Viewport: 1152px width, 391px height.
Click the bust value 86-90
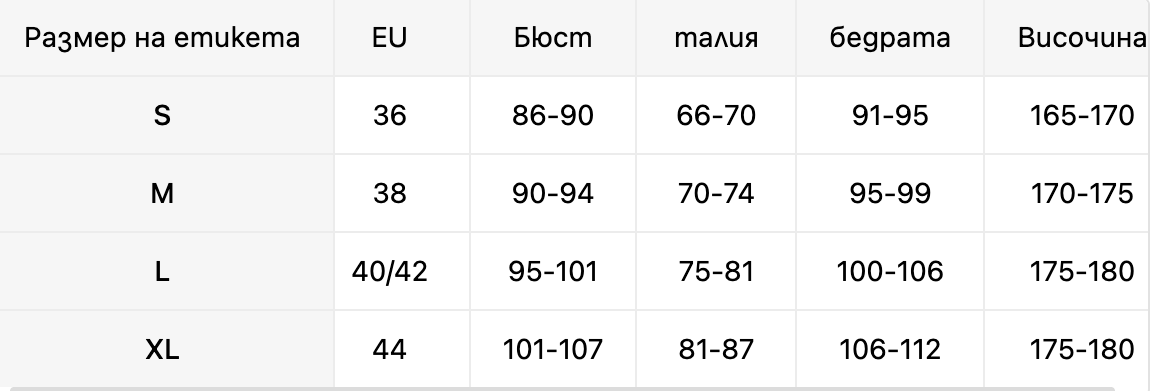[x=552, y=115]
